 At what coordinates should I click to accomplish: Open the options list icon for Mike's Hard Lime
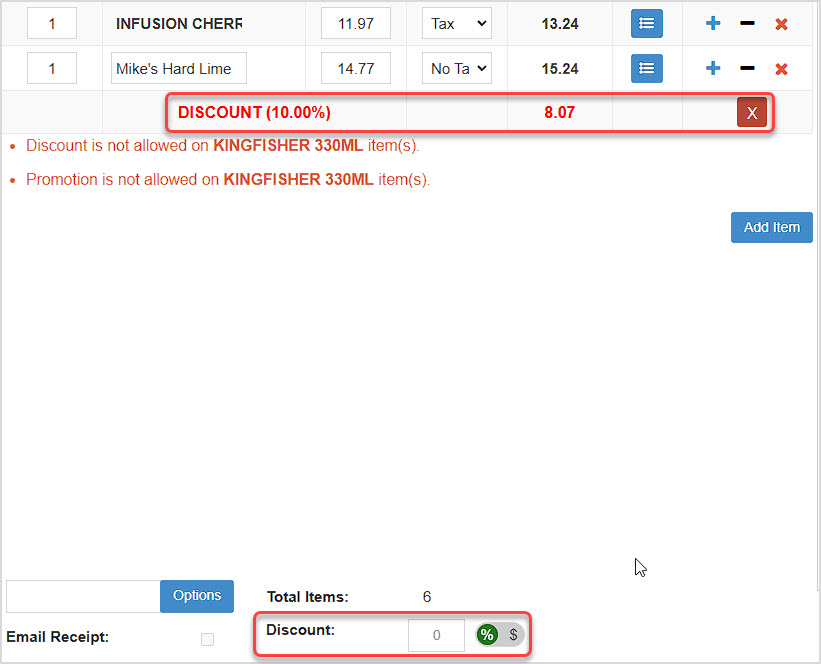pos(646,68)
